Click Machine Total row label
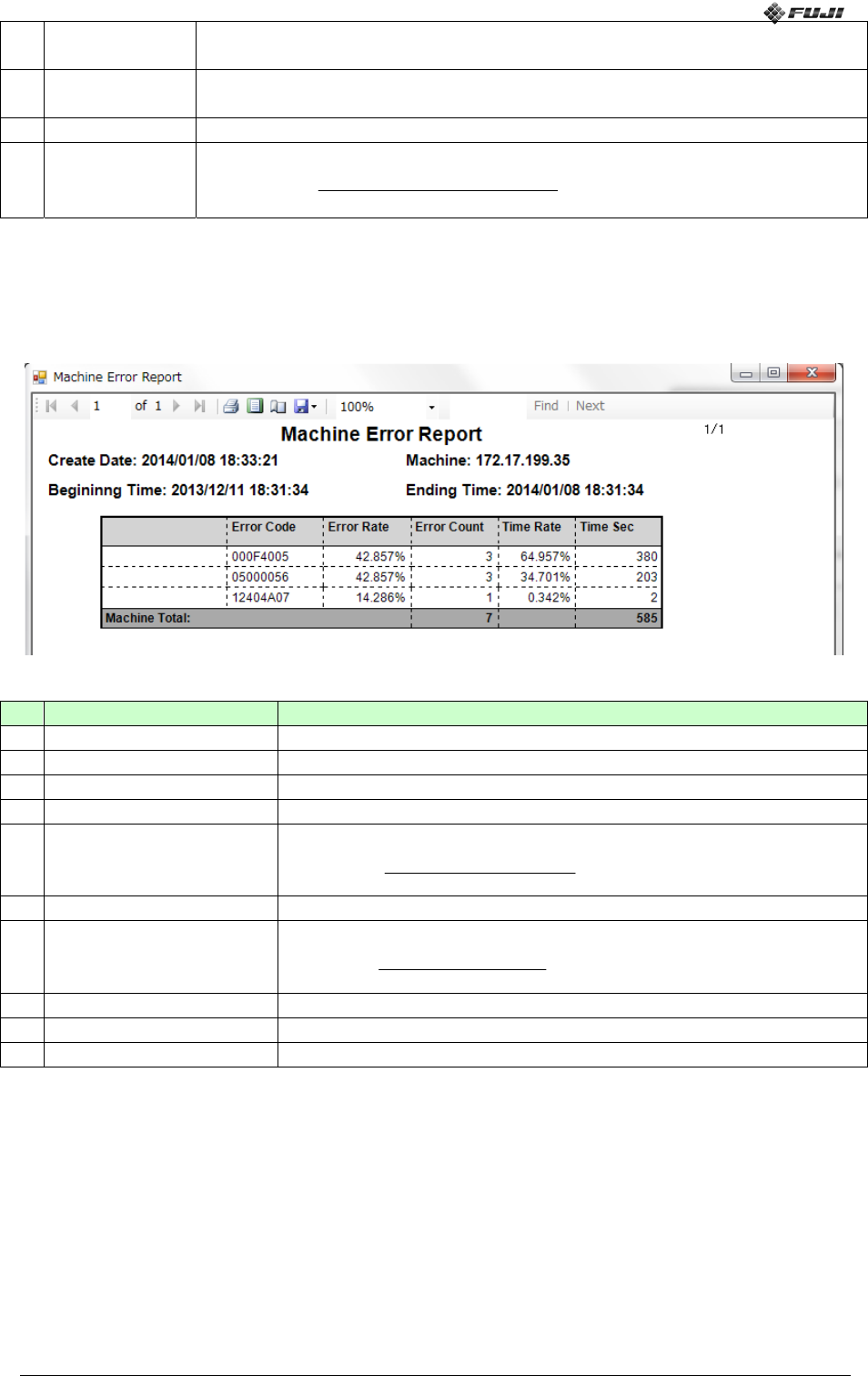 point(148,618)
